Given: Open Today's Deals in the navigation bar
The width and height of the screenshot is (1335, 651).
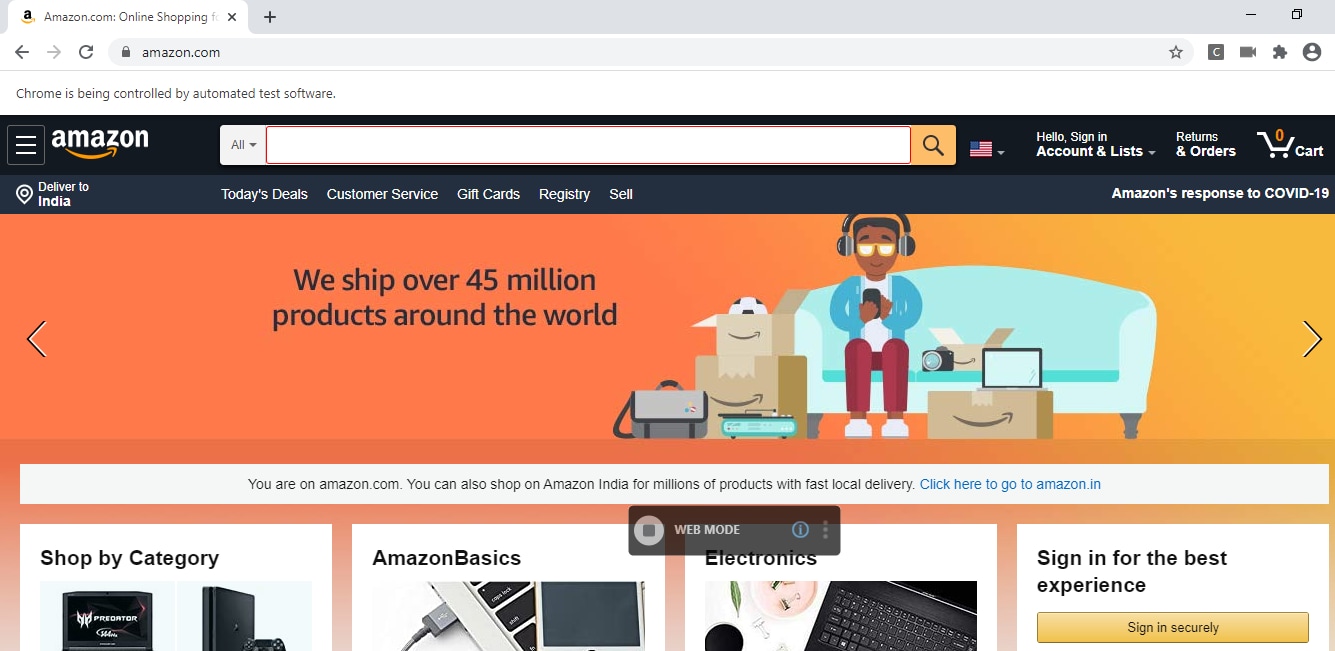Looking at the screenshot, I should point(264,194).
